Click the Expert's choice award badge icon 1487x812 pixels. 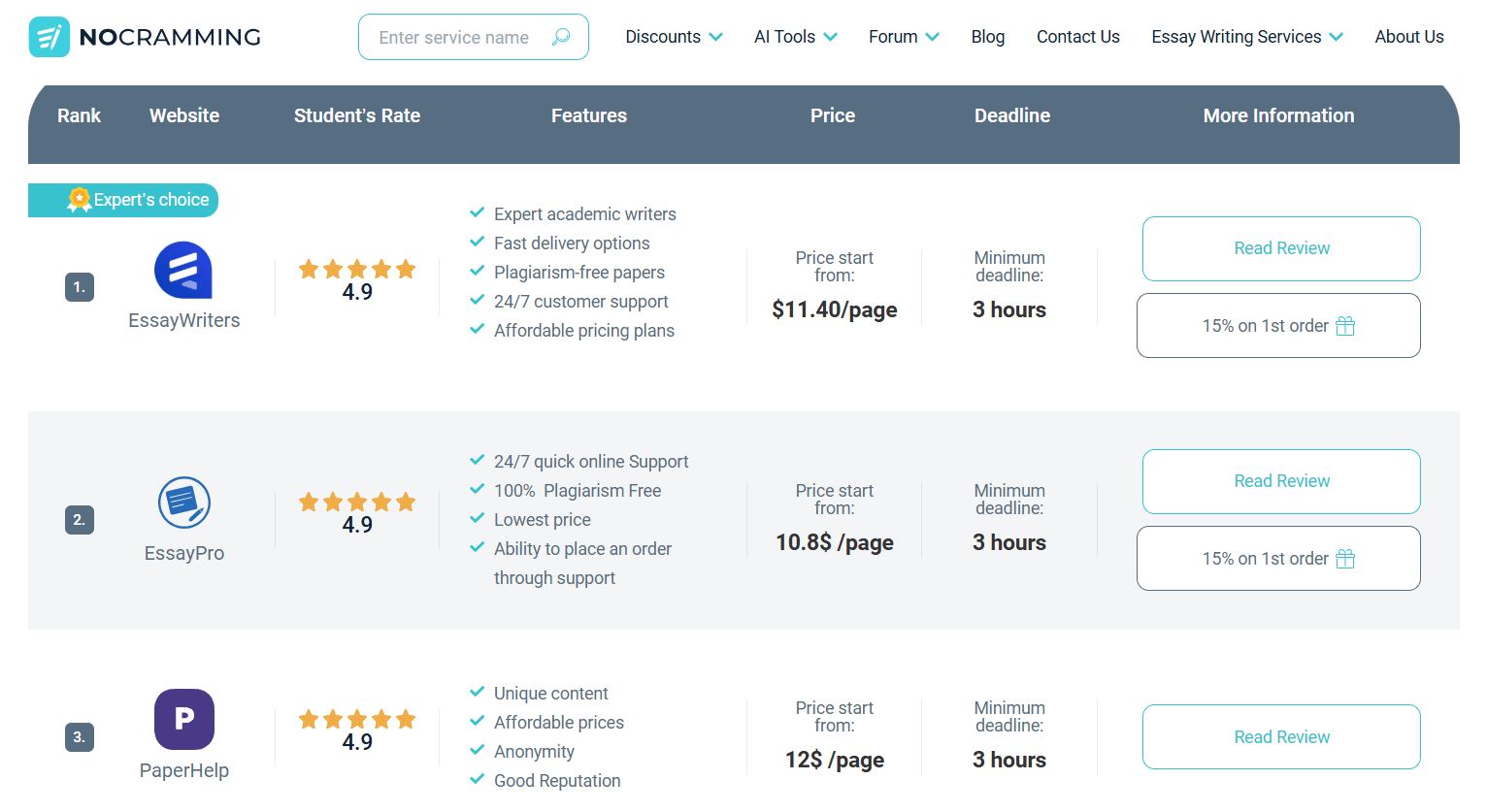point(79,200)
